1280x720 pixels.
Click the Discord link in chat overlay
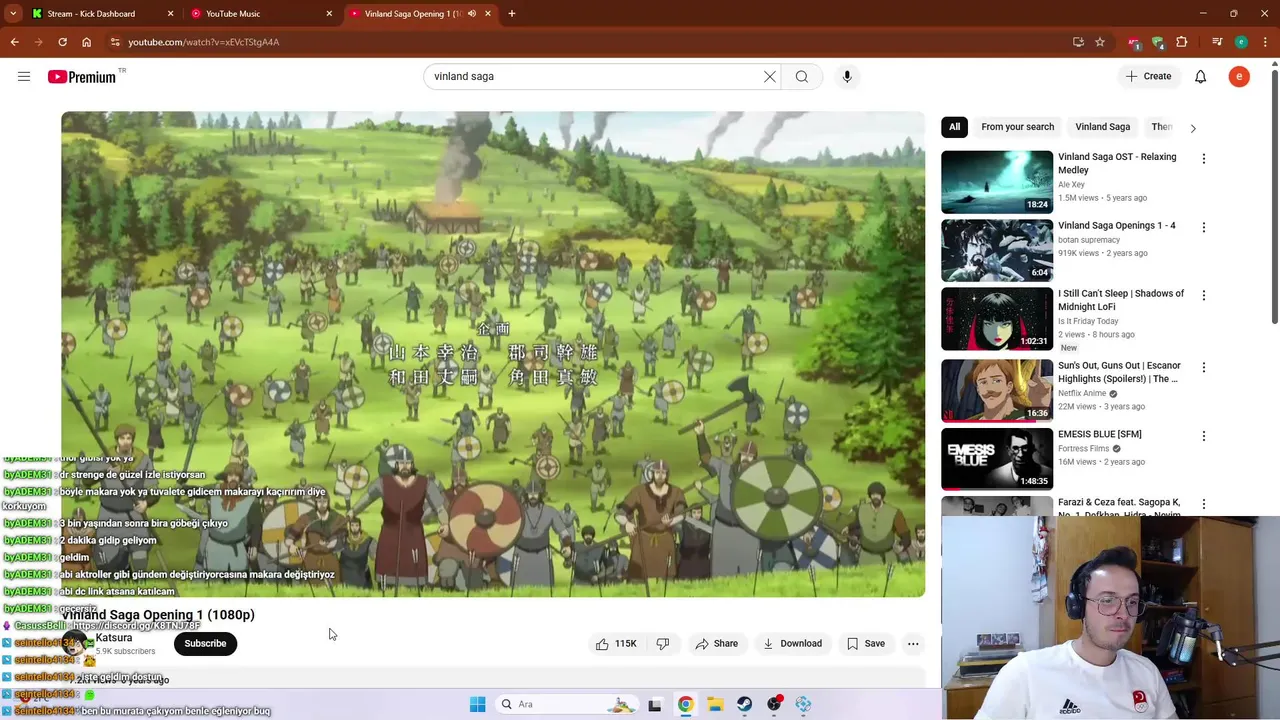click(x=135, y=626)
